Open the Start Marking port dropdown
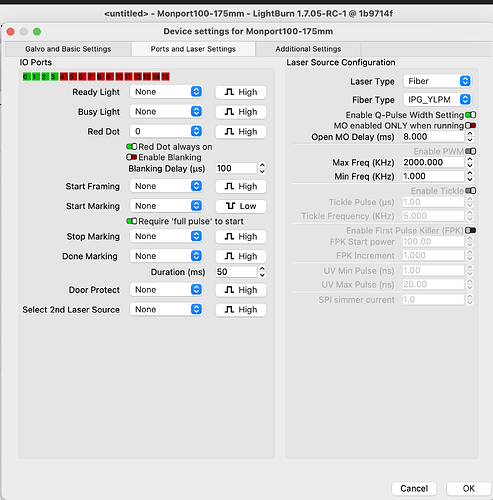The width and height of the screenshot is (493, 500). coord(166,206)
